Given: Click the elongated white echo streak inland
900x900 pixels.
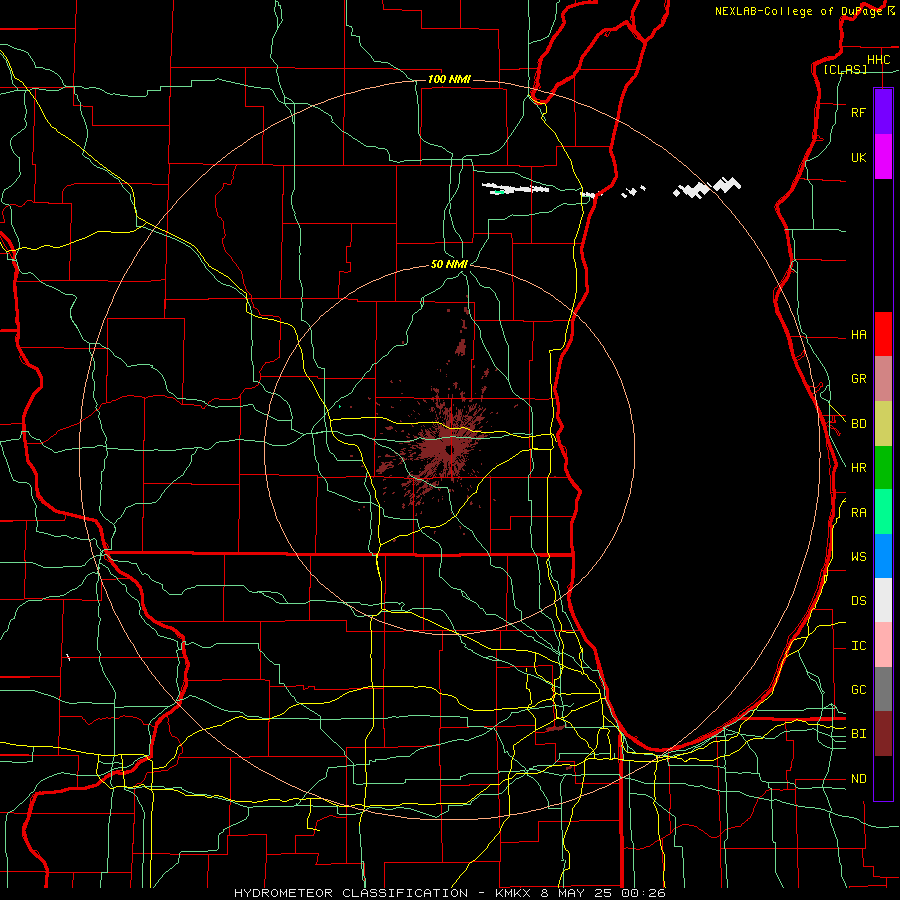Looking at the screenshot, I should coord(515,188).
